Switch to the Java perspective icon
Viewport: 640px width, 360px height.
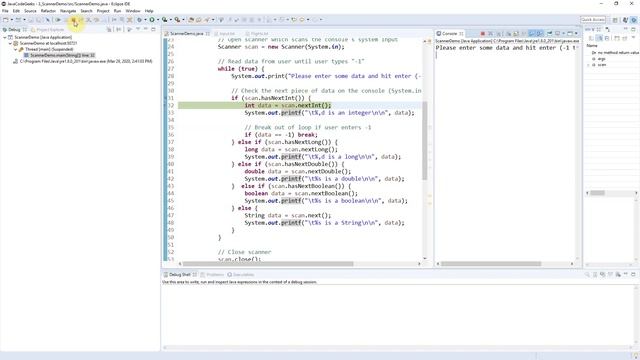pos(625,20)
